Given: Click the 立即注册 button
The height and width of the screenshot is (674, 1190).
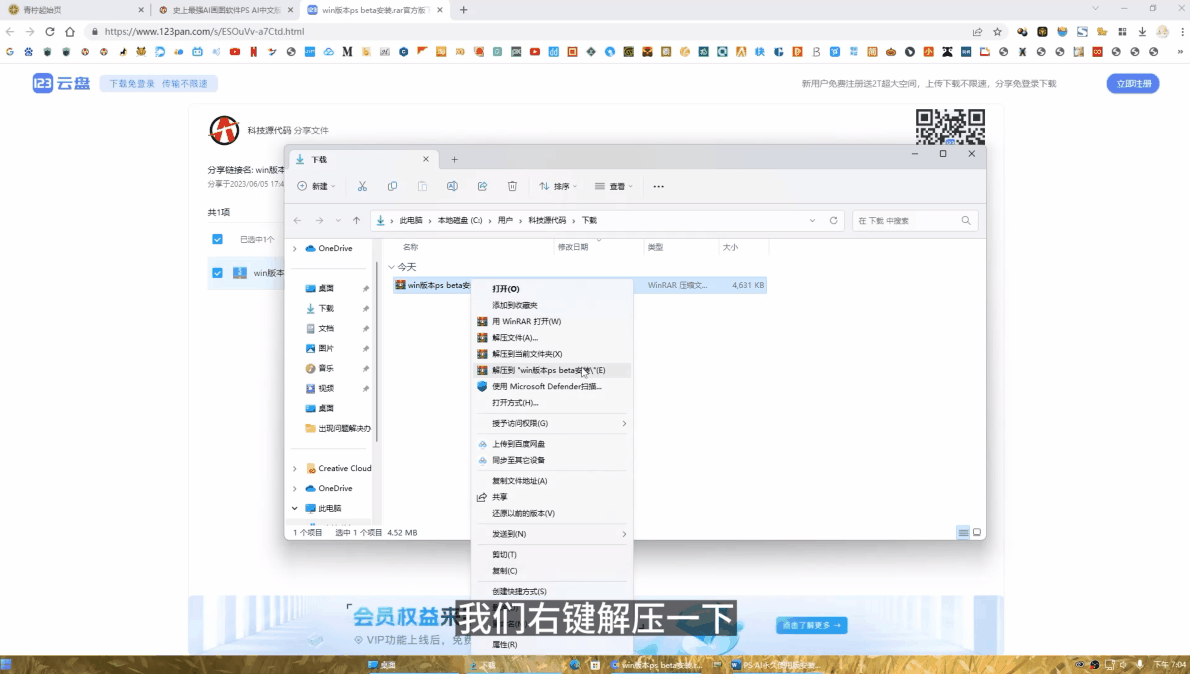Looking at the screenshot, I should coord(1133,83).
